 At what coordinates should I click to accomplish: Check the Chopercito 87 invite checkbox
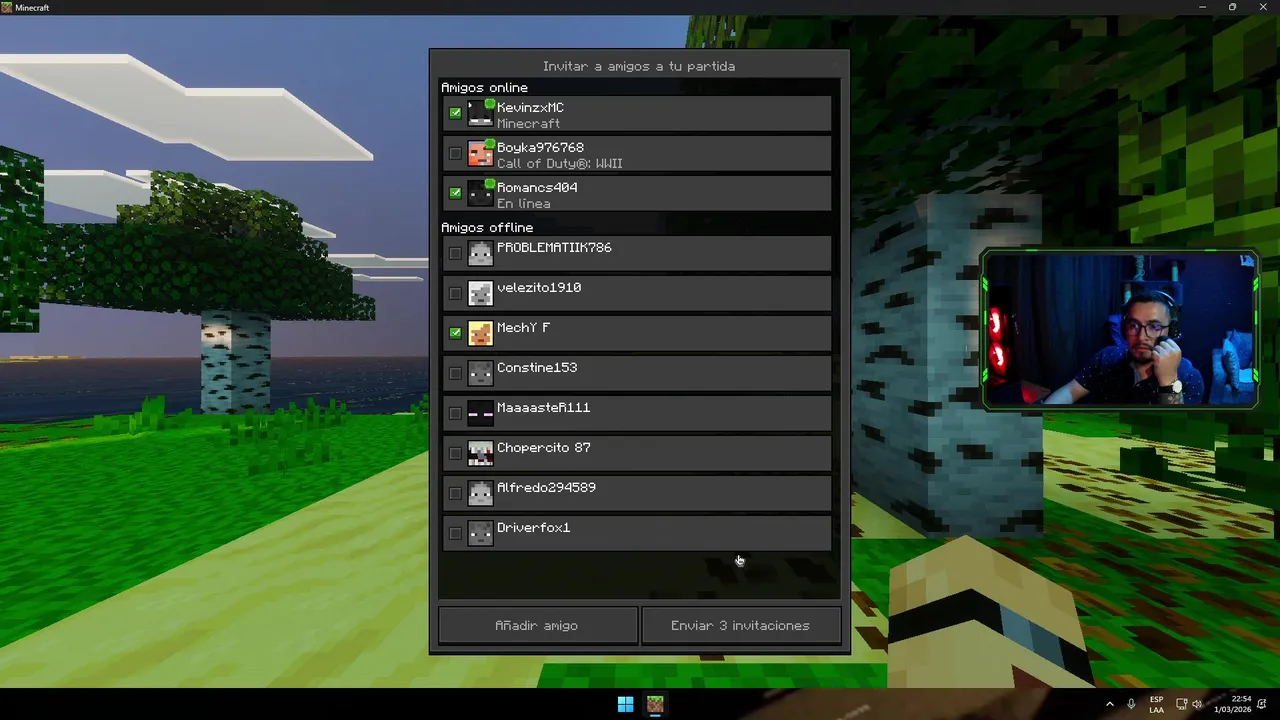click(456, 453)
